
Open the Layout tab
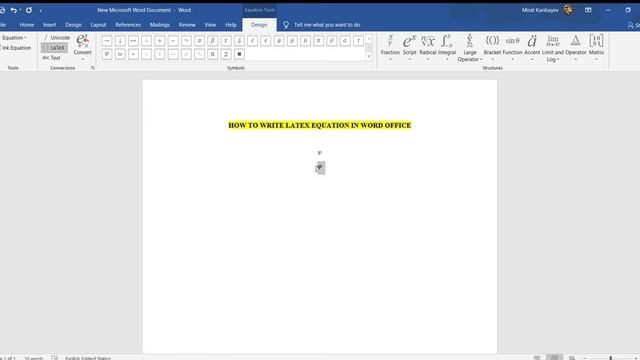pos(98,25)
